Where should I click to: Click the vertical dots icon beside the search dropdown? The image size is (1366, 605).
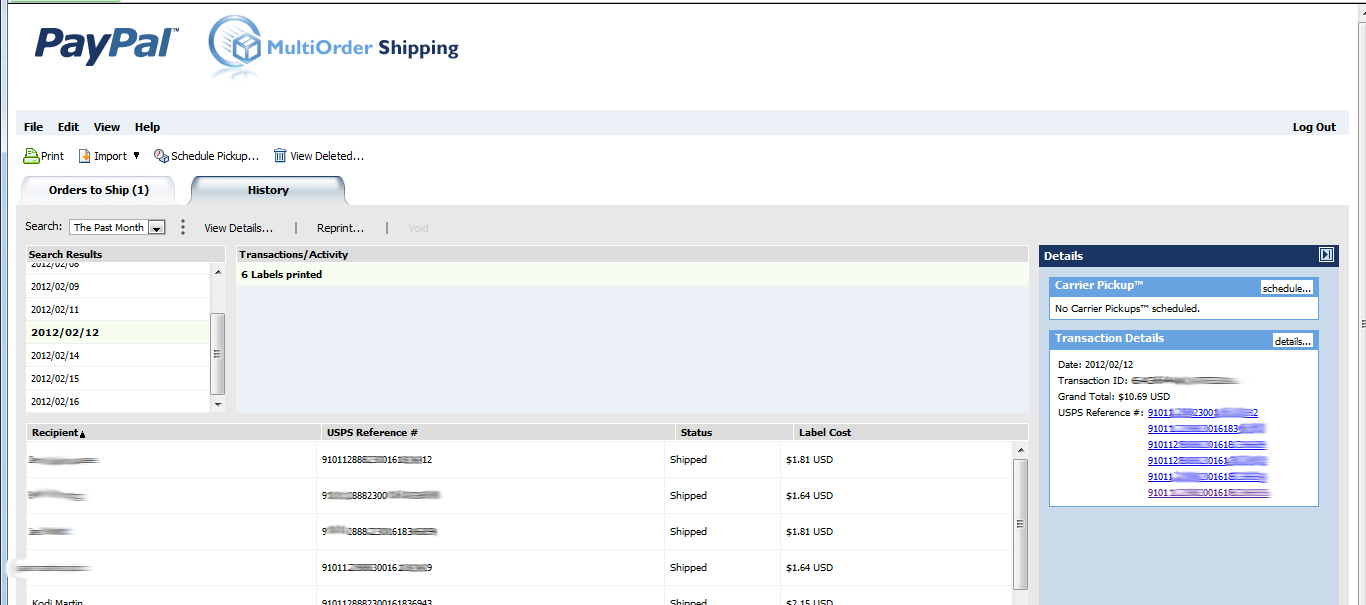tap(182, 227)
